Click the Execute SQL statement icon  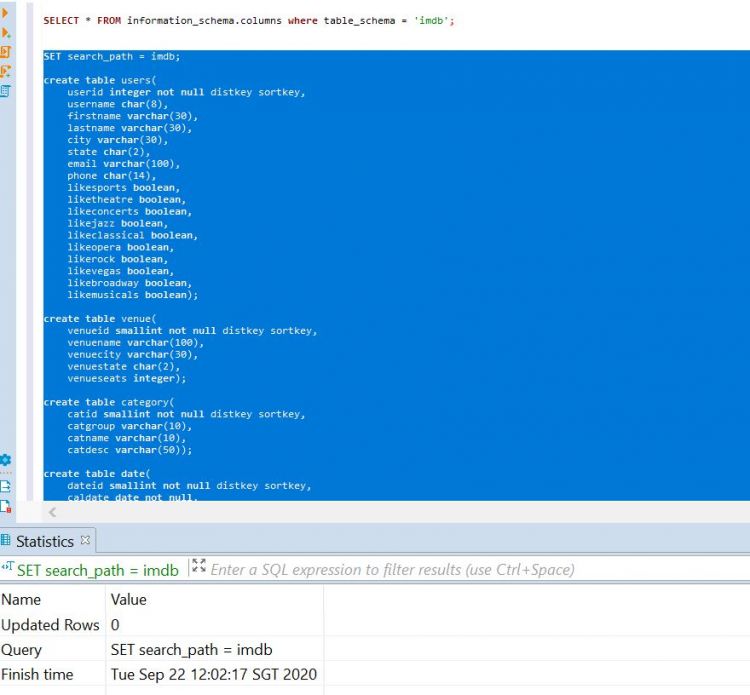coord(5,13)
